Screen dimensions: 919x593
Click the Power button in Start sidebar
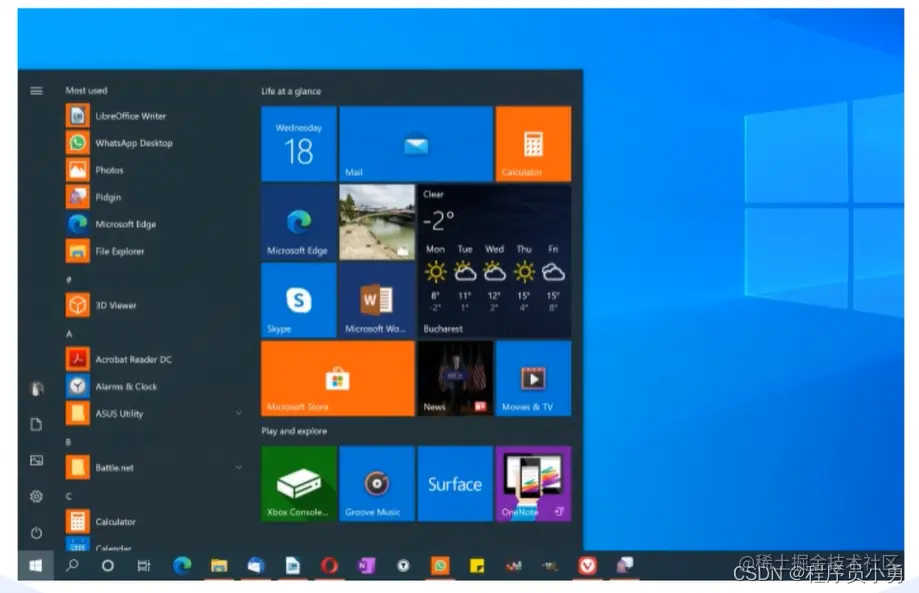(36, 533)
